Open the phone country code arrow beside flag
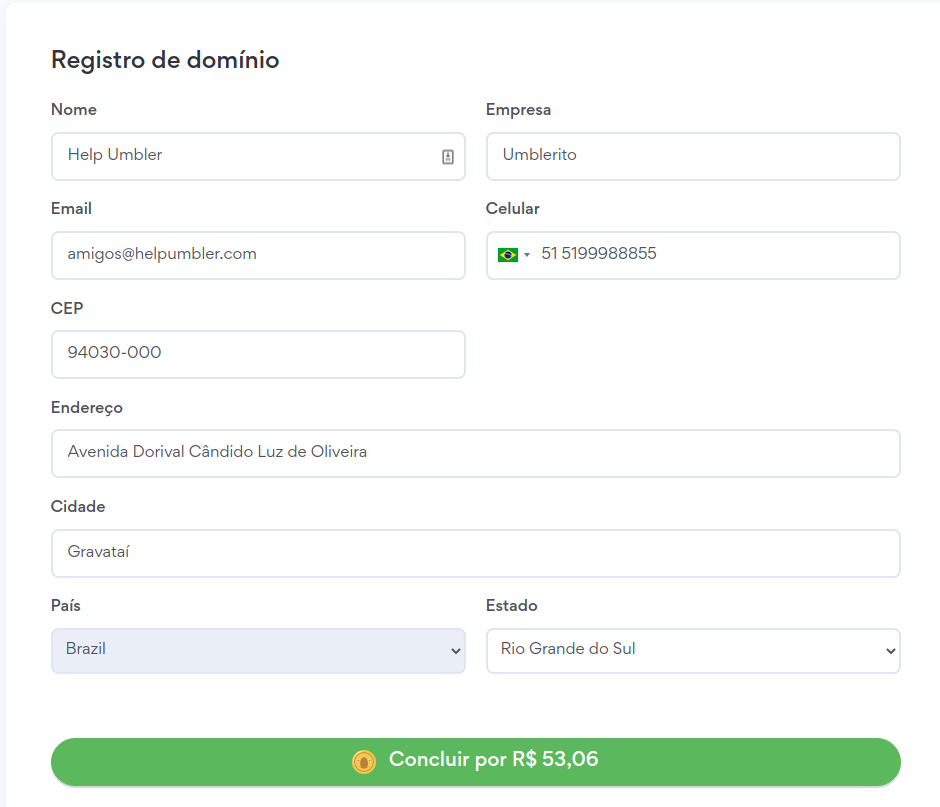This screenshot has height=807, width=940. (527, 256)
